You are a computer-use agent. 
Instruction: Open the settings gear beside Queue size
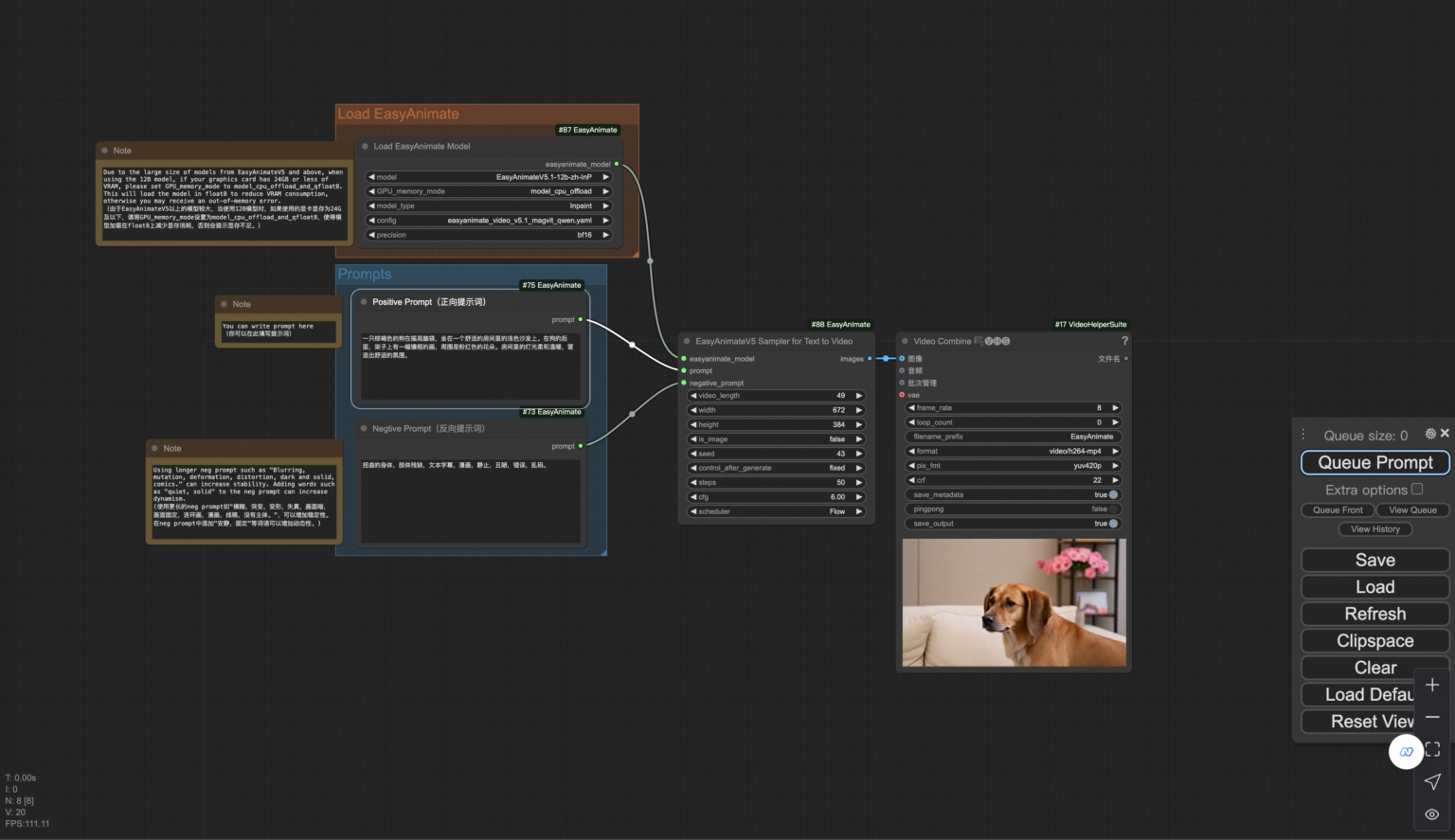[x=1430, y=434]
